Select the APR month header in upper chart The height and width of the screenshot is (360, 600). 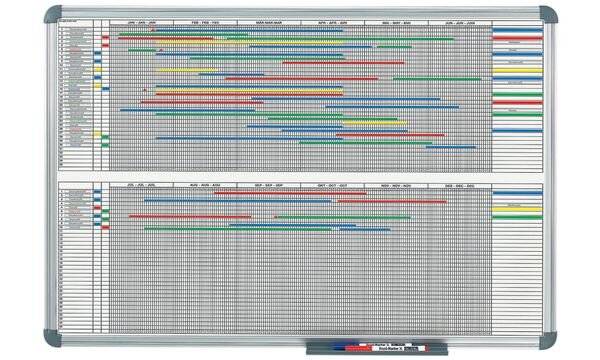[x=333, y=23]
